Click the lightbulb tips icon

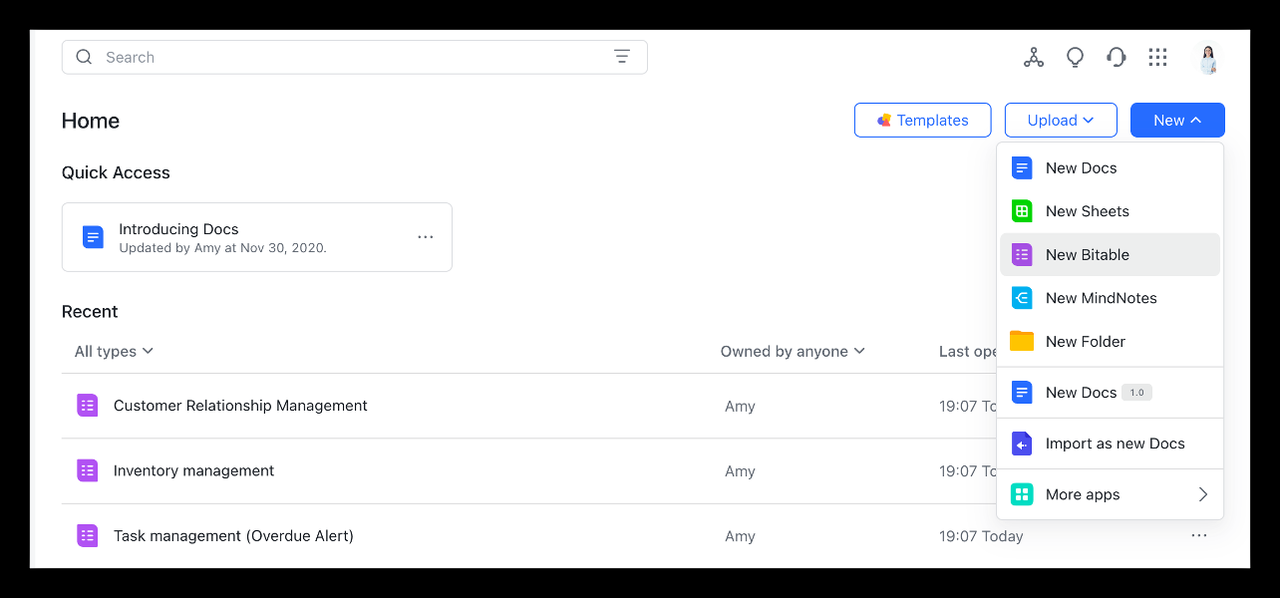[x=1075, y=58]
